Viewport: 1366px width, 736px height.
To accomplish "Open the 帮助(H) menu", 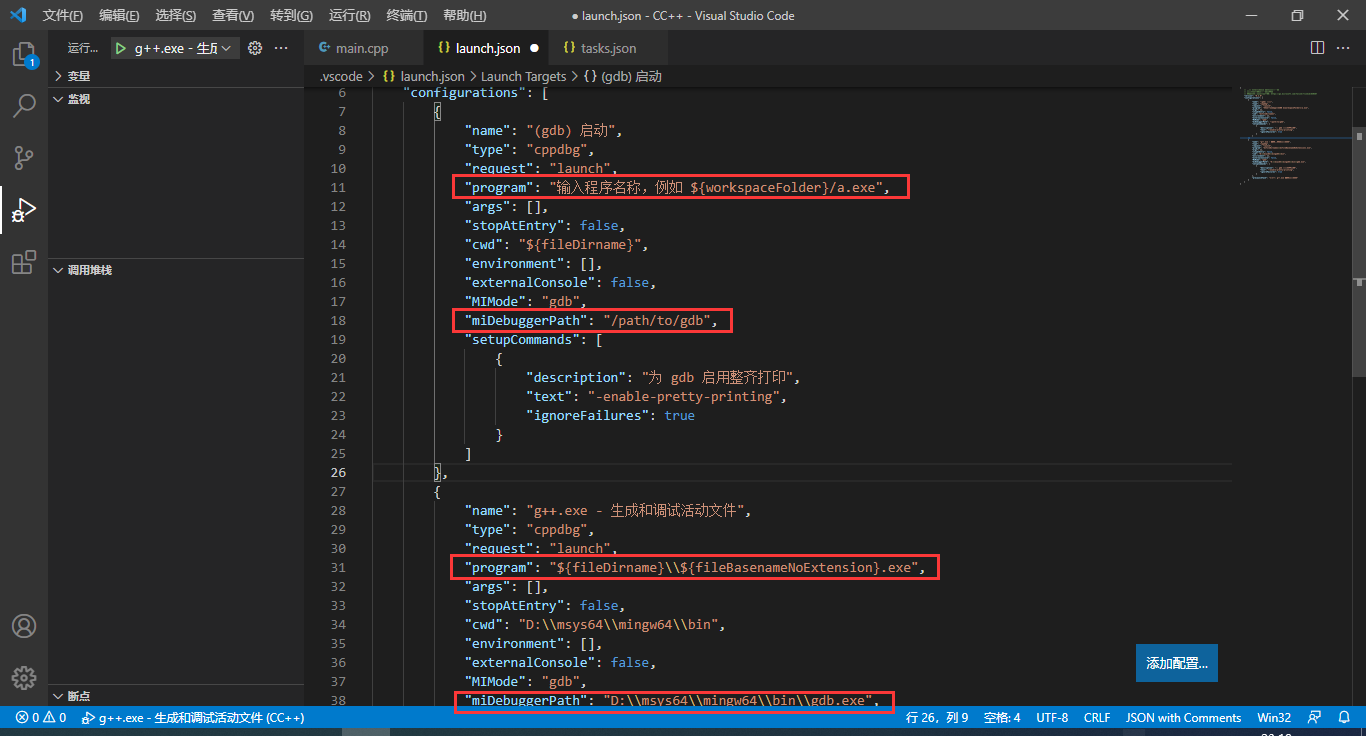I will pos(464,16).
